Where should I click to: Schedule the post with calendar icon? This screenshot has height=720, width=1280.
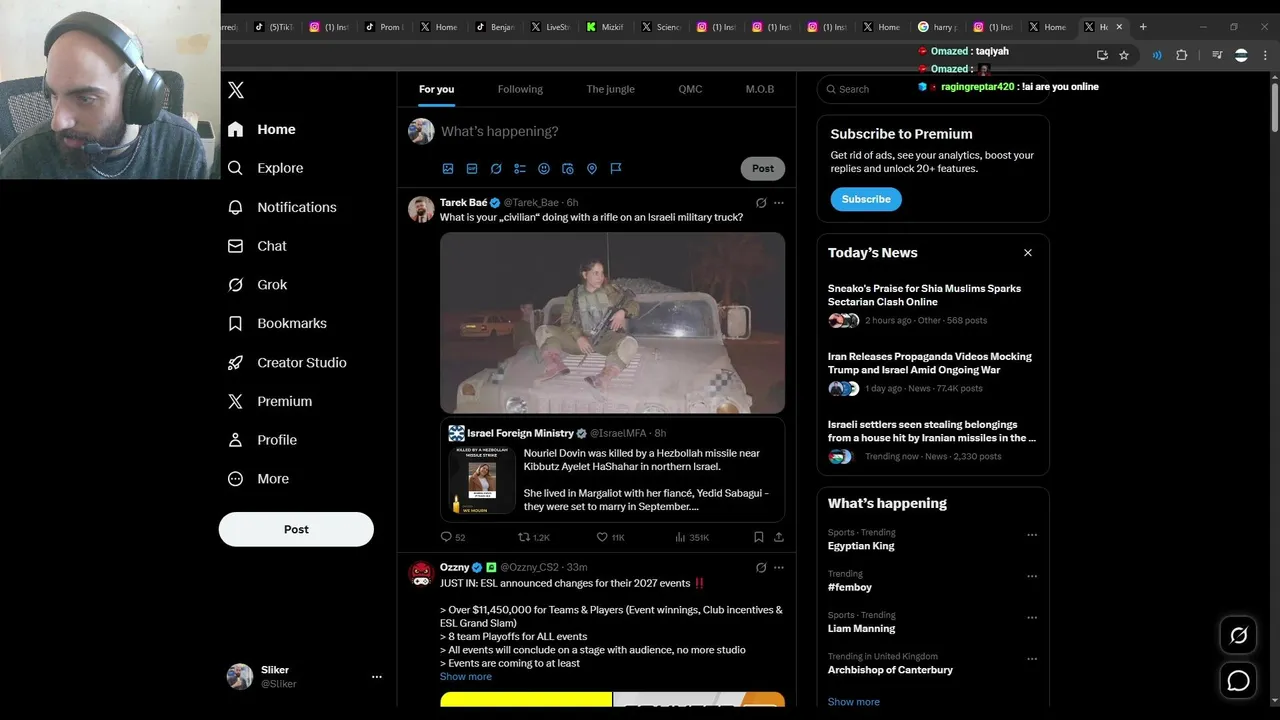tap(568, 169)
